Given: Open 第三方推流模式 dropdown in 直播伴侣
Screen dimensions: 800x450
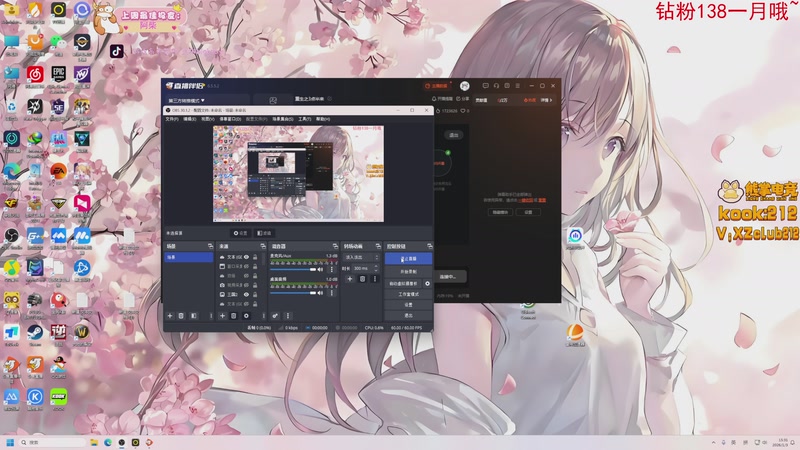Looking at the screenshot, I should pos(187,101).
